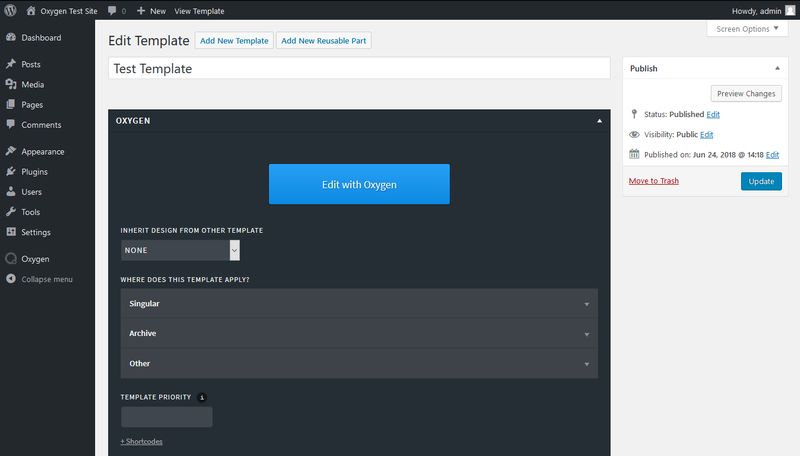Click the home icon beside Oxygen Test Site

point(31,10)
